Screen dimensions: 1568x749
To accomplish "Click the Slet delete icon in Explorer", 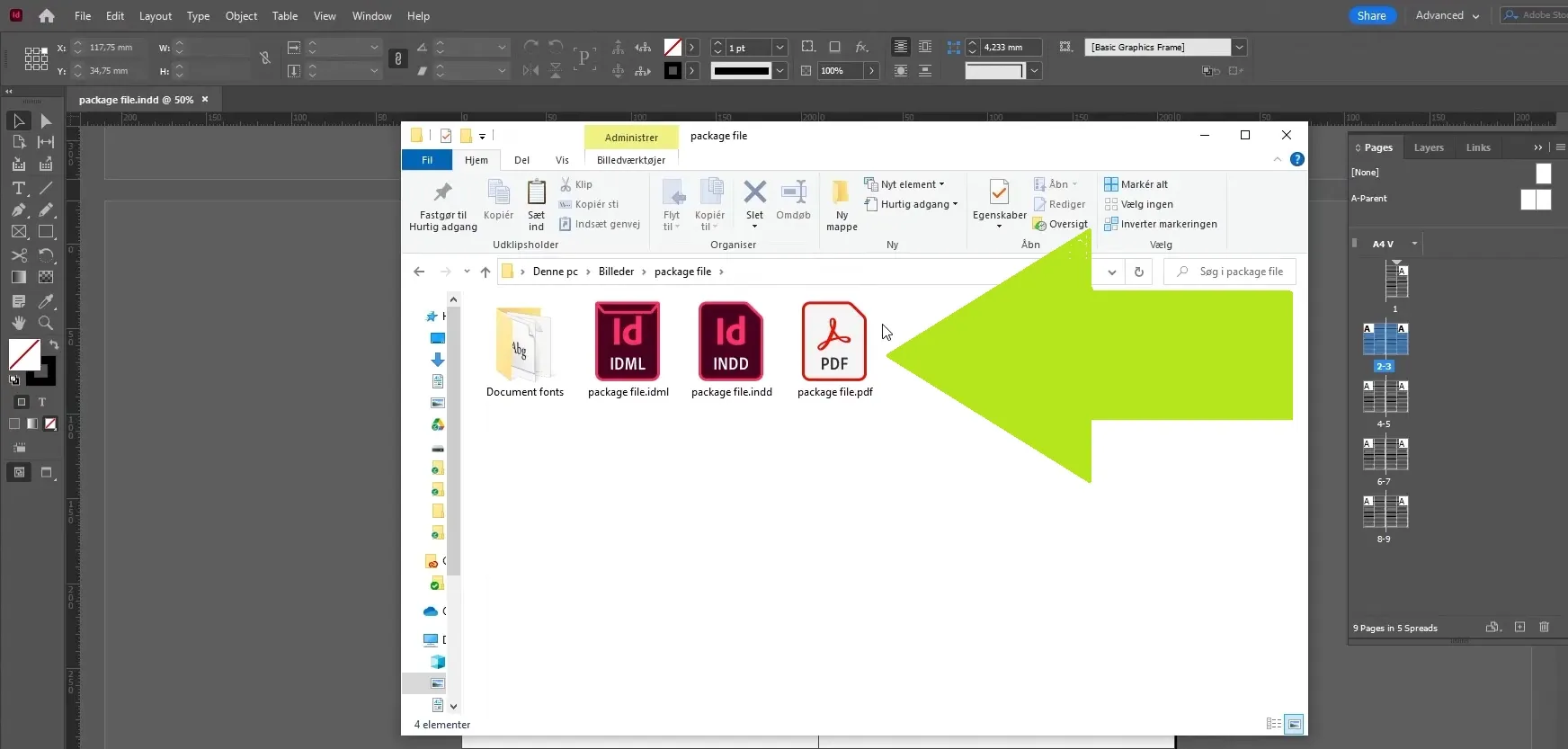I will 755,192.
